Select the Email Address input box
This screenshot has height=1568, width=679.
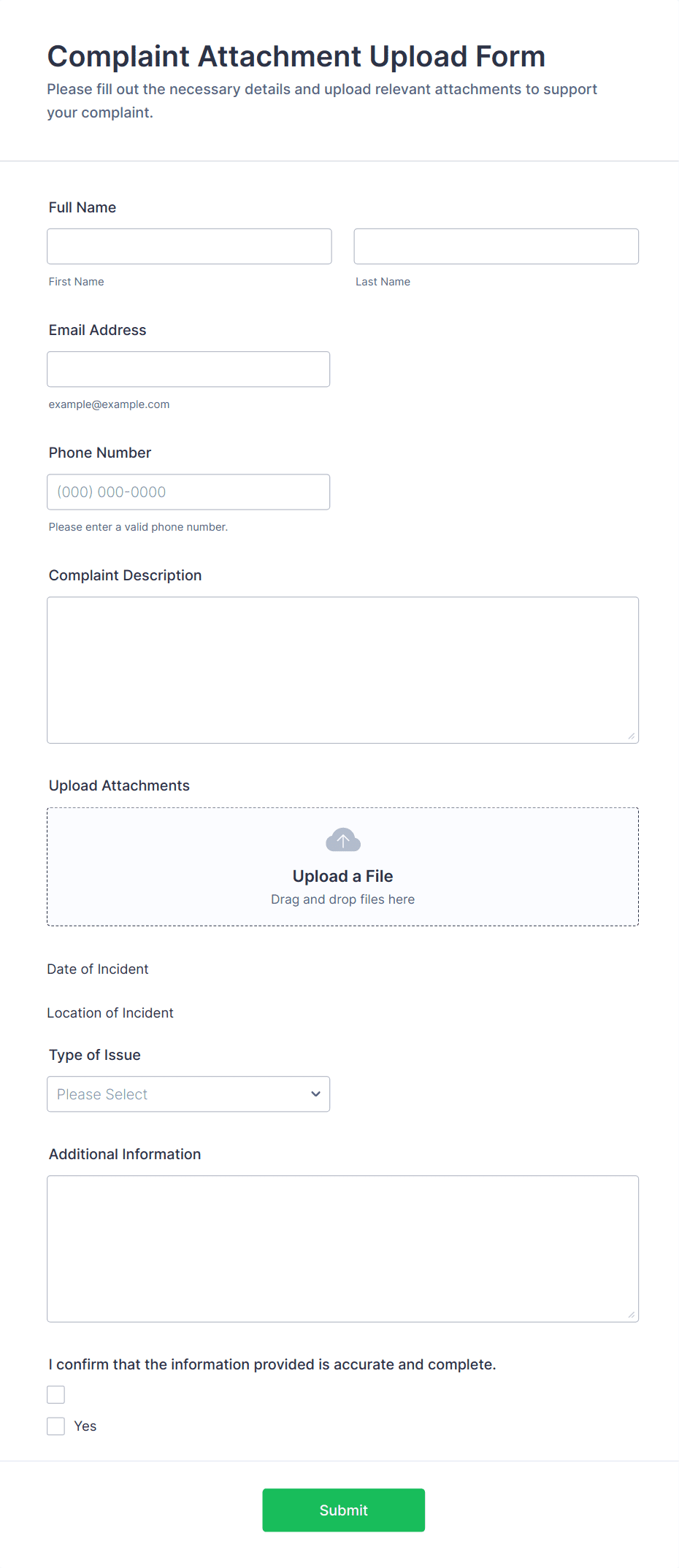(x=188, y=369)
